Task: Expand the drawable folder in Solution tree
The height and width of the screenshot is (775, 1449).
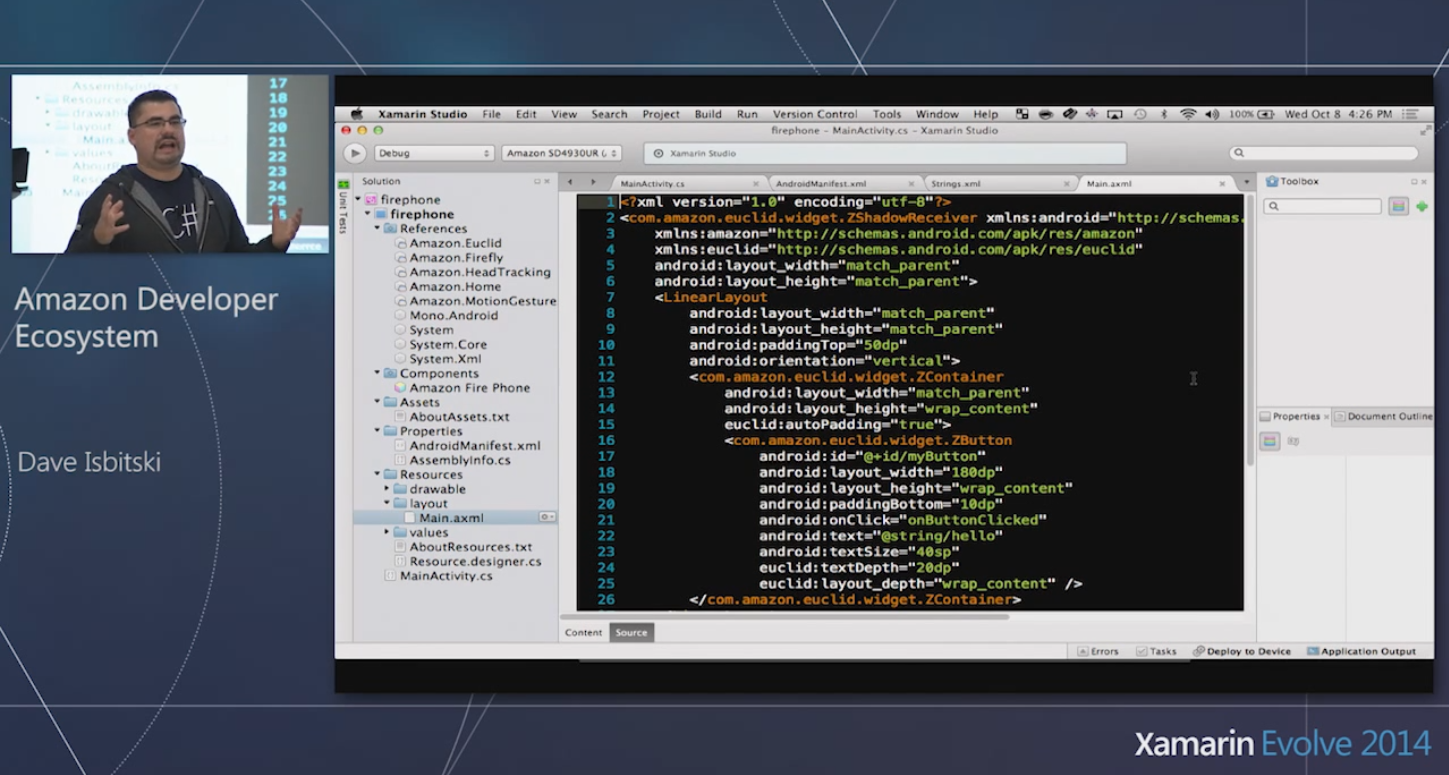Action: [388, 489]
